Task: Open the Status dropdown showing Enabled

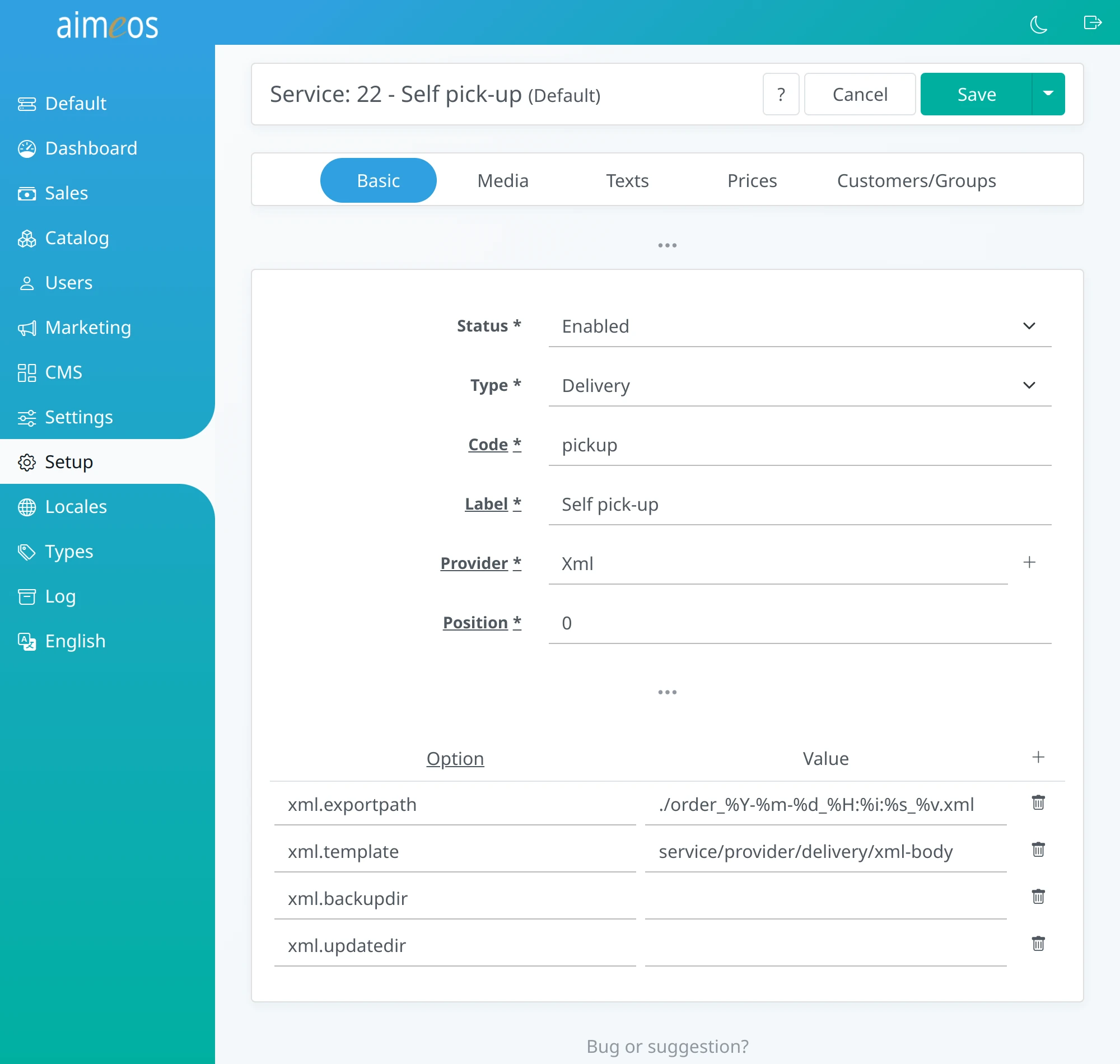Action: pos(800,326)
